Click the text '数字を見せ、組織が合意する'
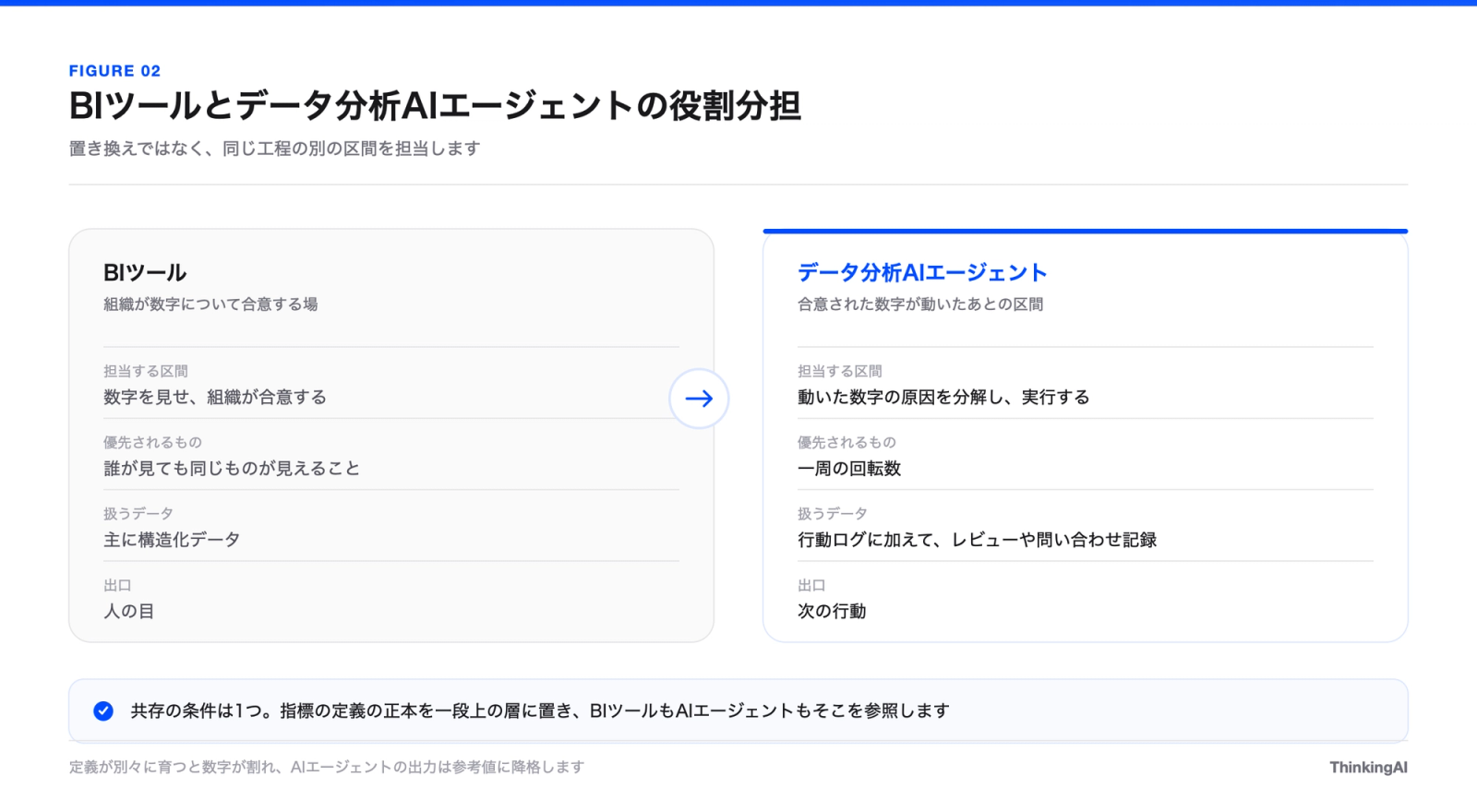This screenshot has width=1477, height=812. click(215, 398)
